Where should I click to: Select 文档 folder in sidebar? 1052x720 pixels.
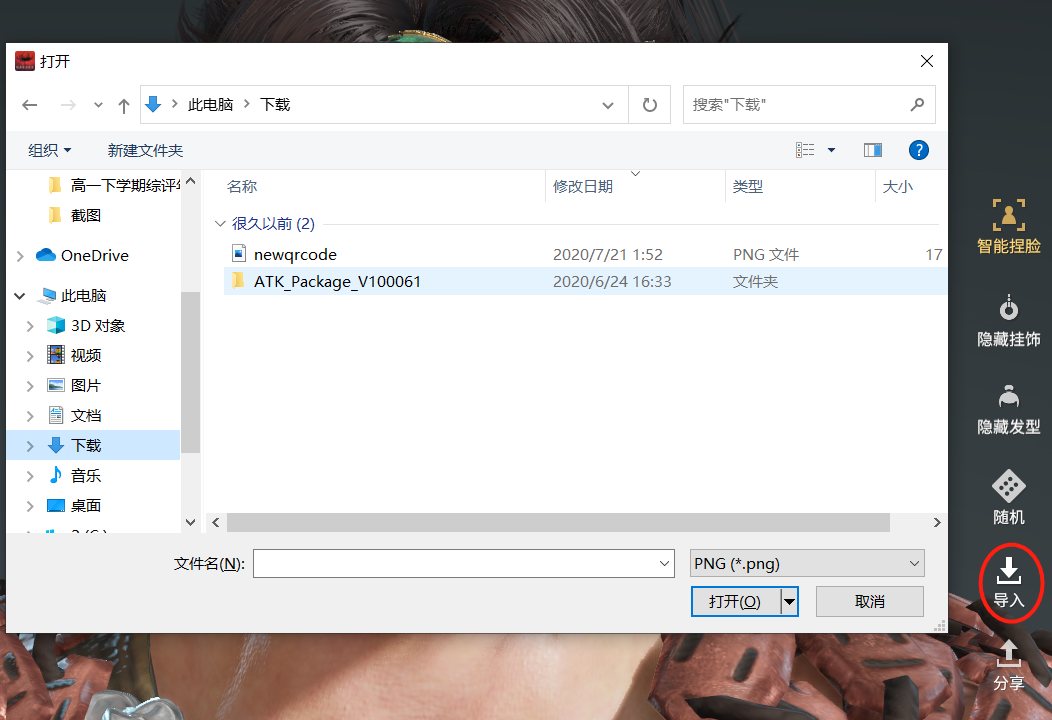[85, 415]
